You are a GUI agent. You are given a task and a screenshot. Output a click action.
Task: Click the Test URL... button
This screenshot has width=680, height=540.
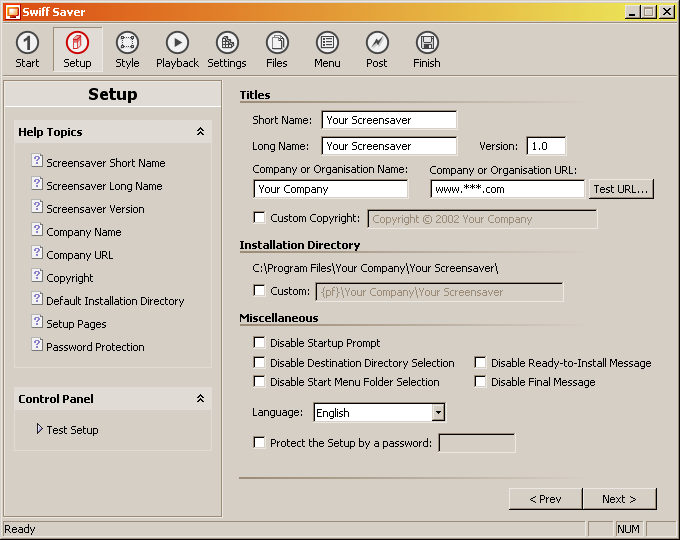(621, 189)
